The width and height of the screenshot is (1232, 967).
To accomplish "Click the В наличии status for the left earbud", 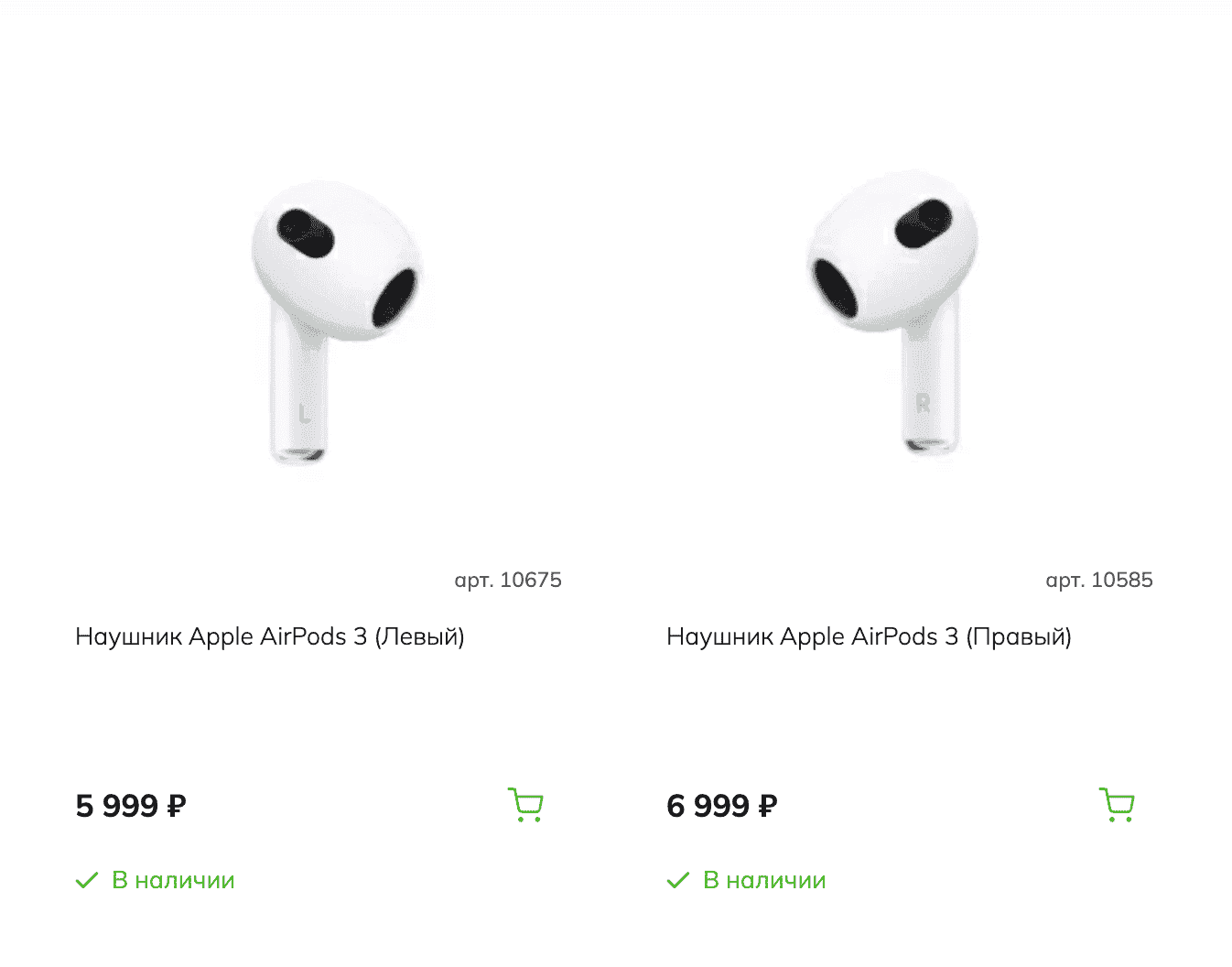I will click(x=173, y=879).
